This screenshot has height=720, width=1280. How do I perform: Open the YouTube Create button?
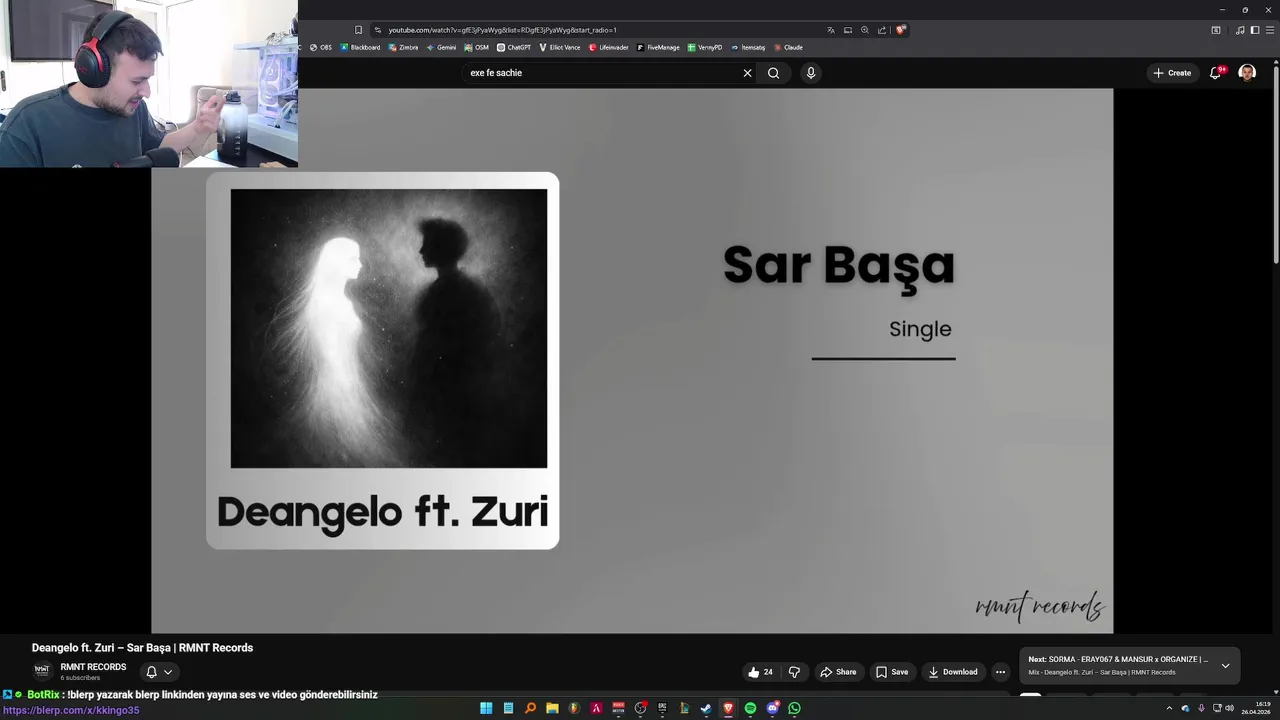click(1172, 73)
